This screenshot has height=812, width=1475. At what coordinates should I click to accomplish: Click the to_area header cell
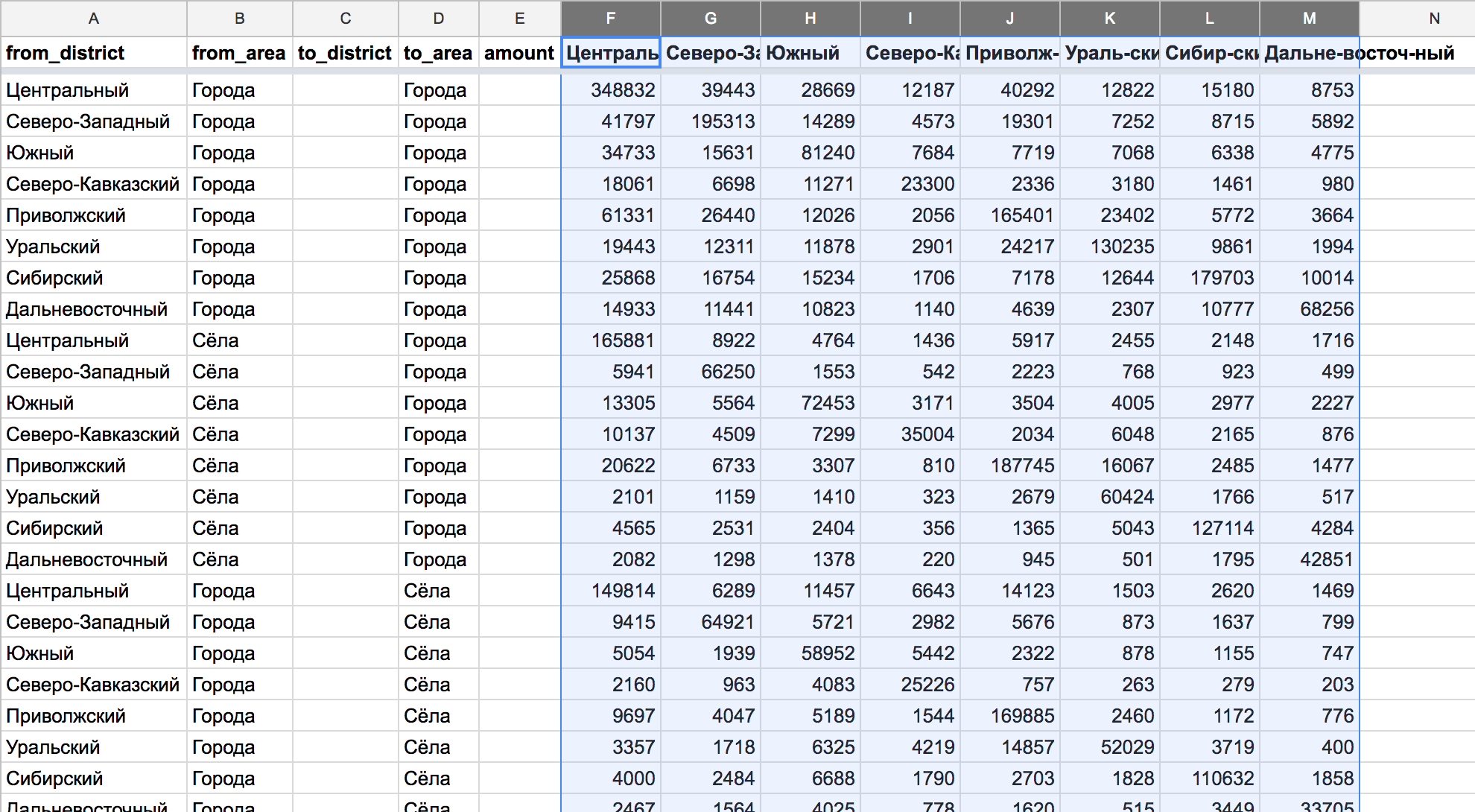(438, 53)
